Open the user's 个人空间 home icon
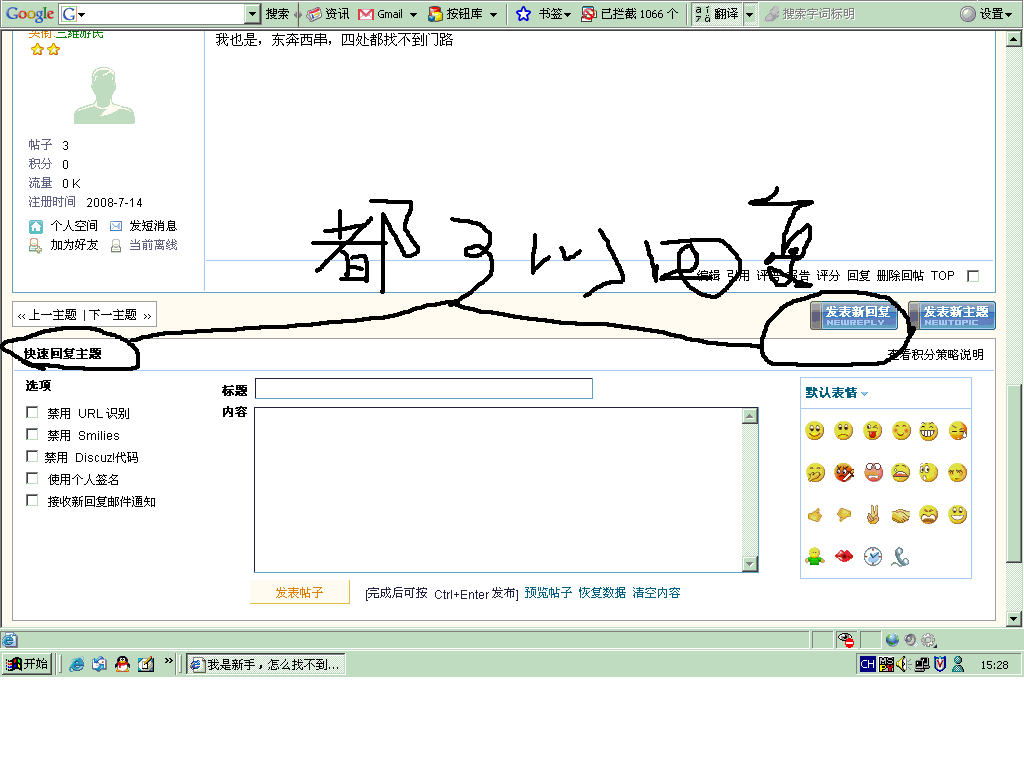This screenshot has width=1024, height=768. click(x=34, y=226)
